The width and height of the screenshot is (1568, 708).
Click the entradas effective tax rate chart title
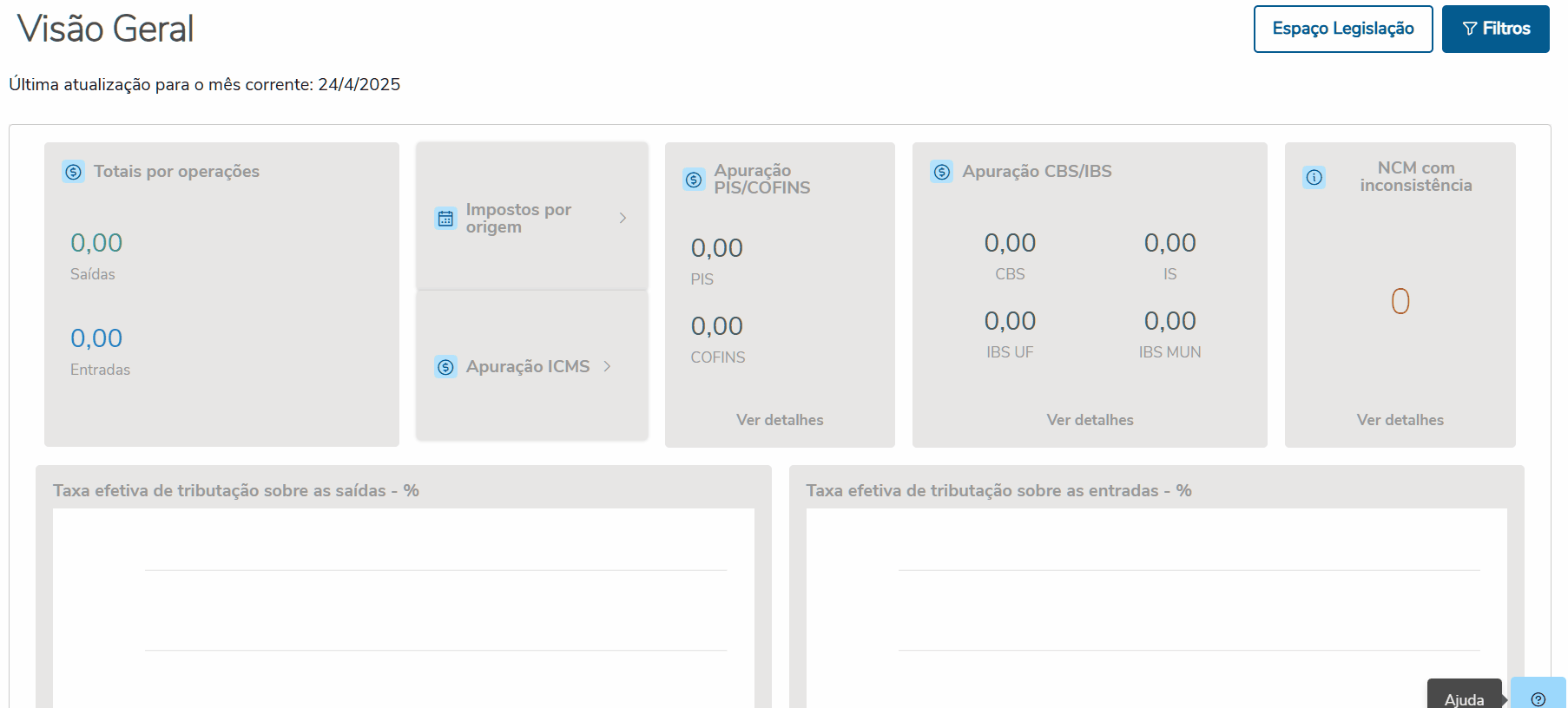pos(998,491)
